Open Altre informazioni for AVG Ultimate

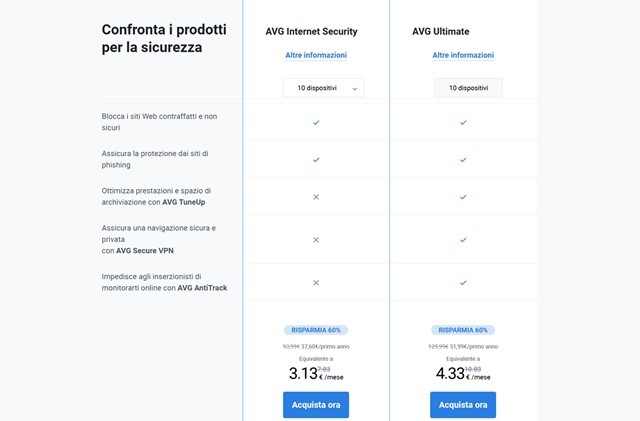point(463,55)
